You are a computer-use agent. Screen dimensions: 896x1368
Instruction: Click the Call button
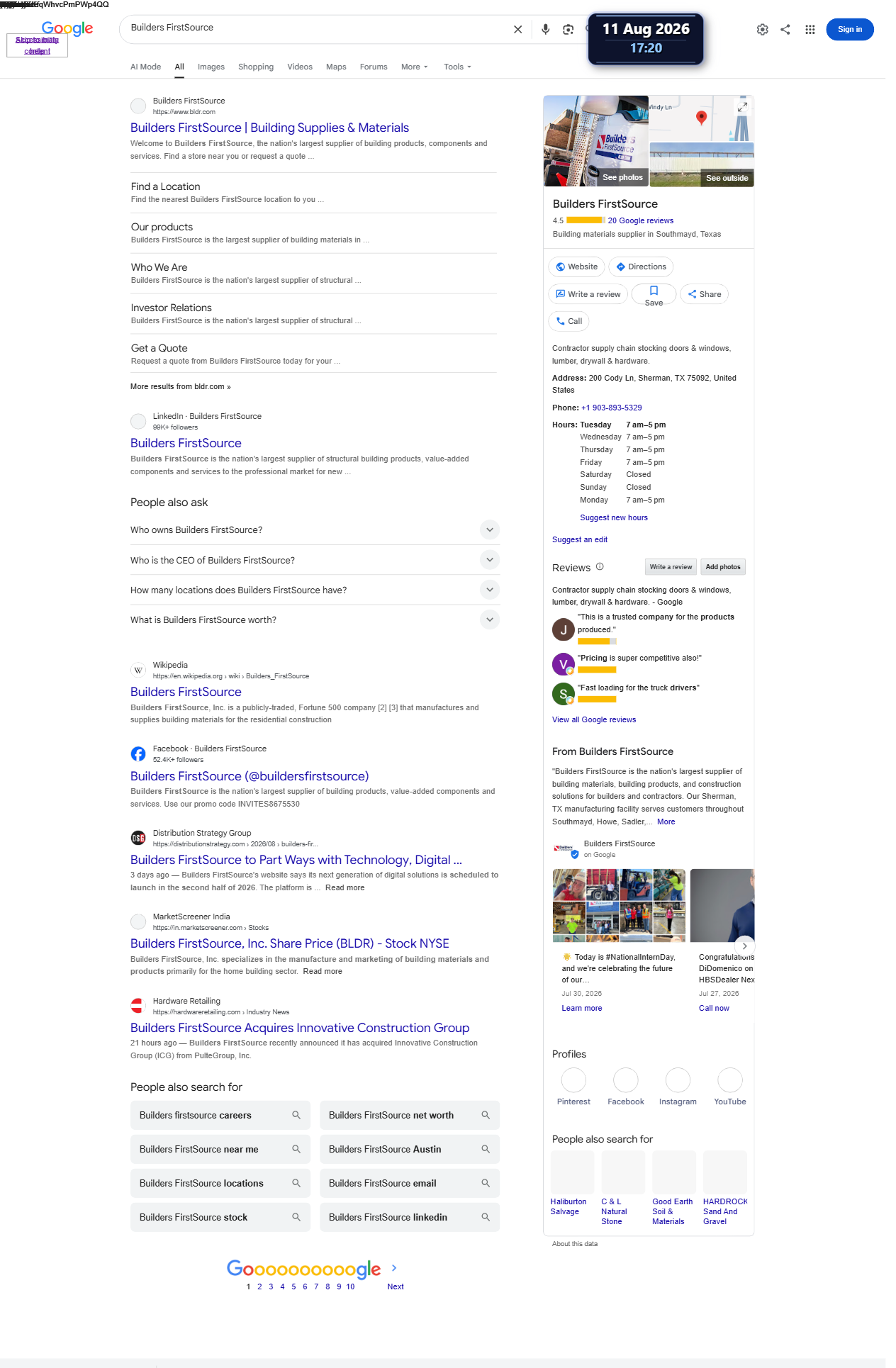tap(569, 321)
